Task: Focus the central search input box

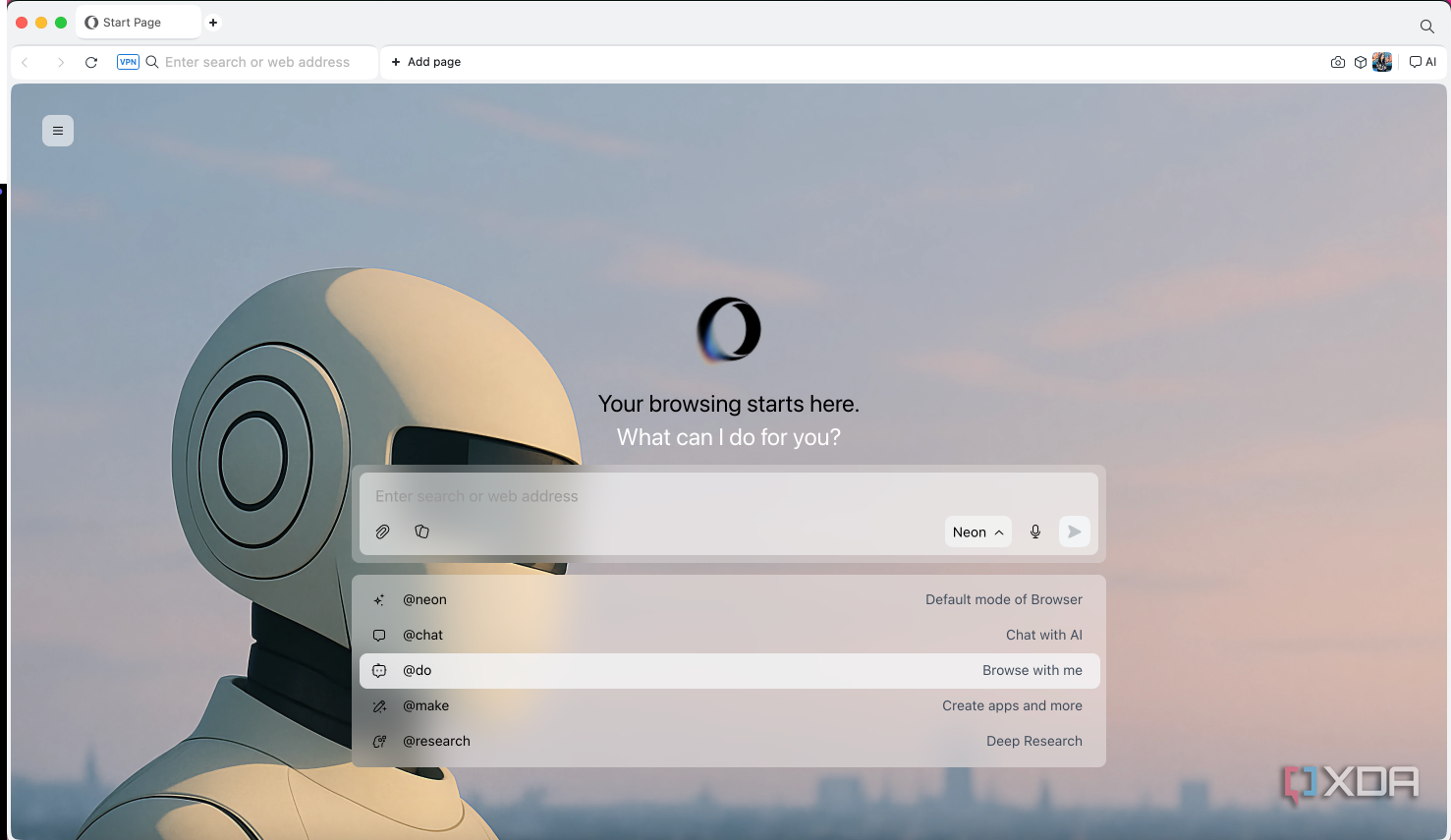Action: click(729, 496)
